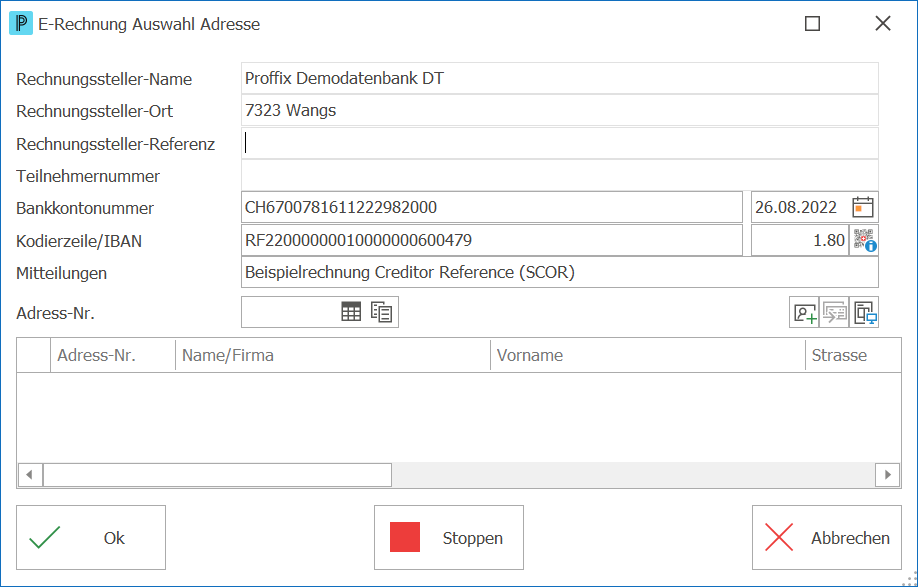Click the list copy icon beside Adress-Nr.
The width and height of the screenshot is (918, 587).
tap(382, 312)
